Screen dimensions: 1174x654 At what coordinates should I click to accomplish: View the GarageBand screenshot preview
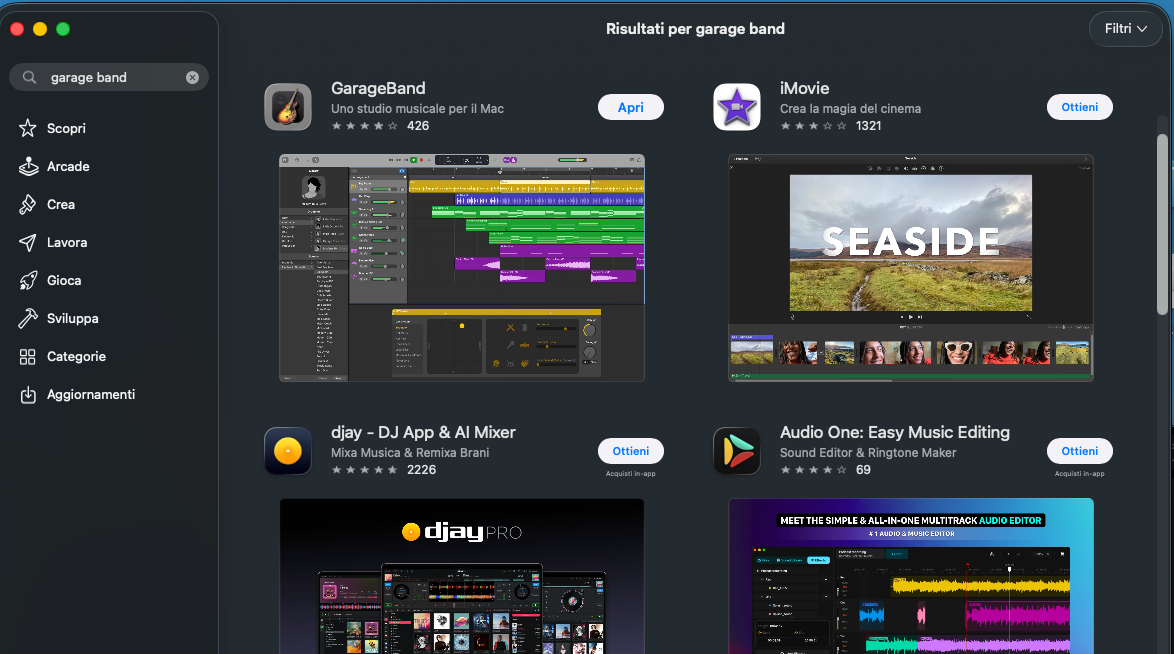[x=462, y=268]
